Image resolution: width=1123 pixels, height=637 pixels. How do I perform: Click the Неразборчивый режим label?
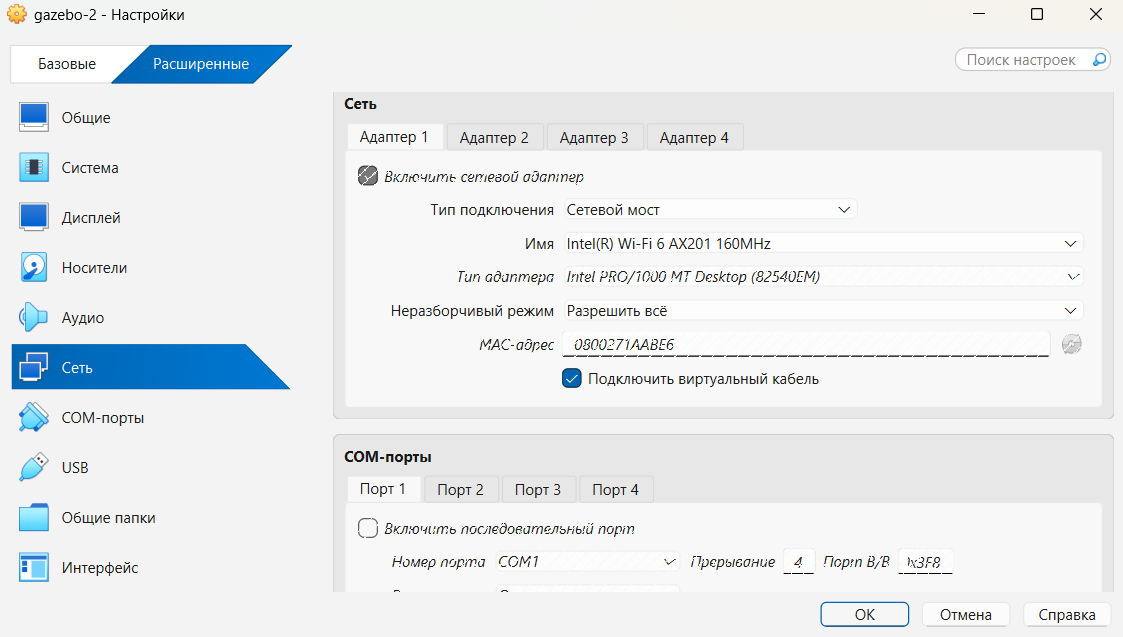(x=472, y=311)
